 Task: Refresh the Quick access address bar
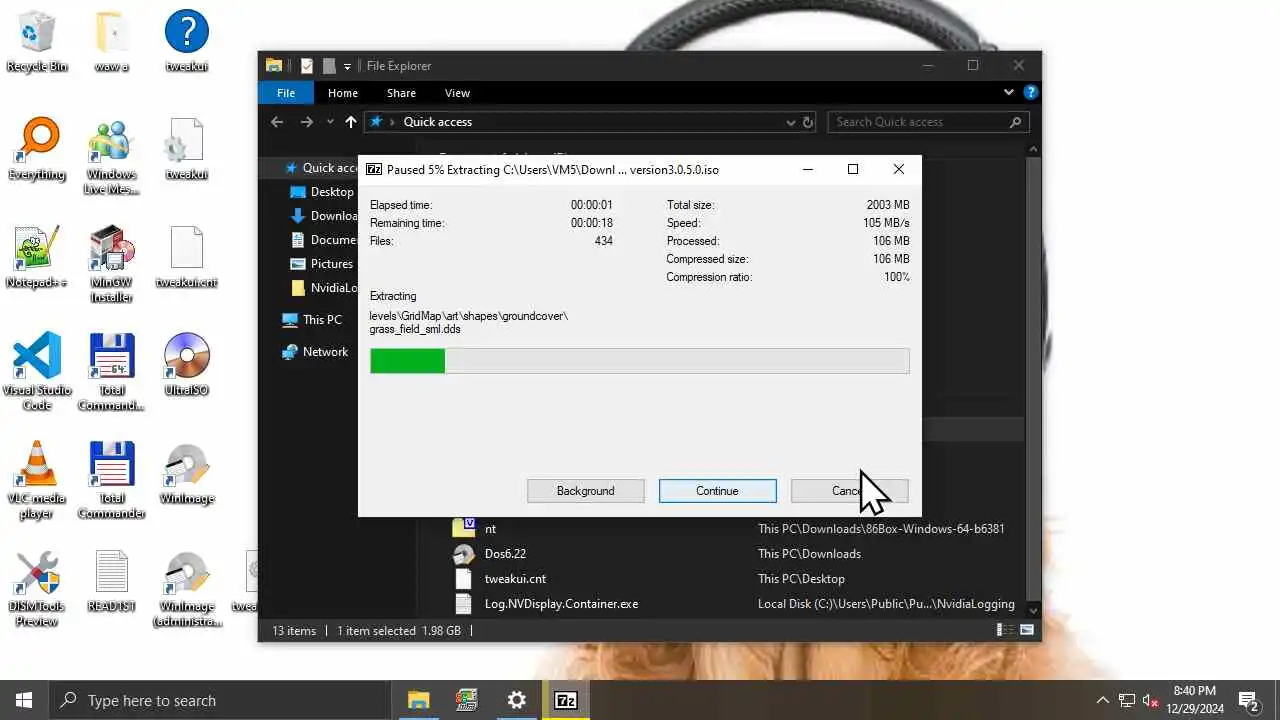[x=808, y=122]
